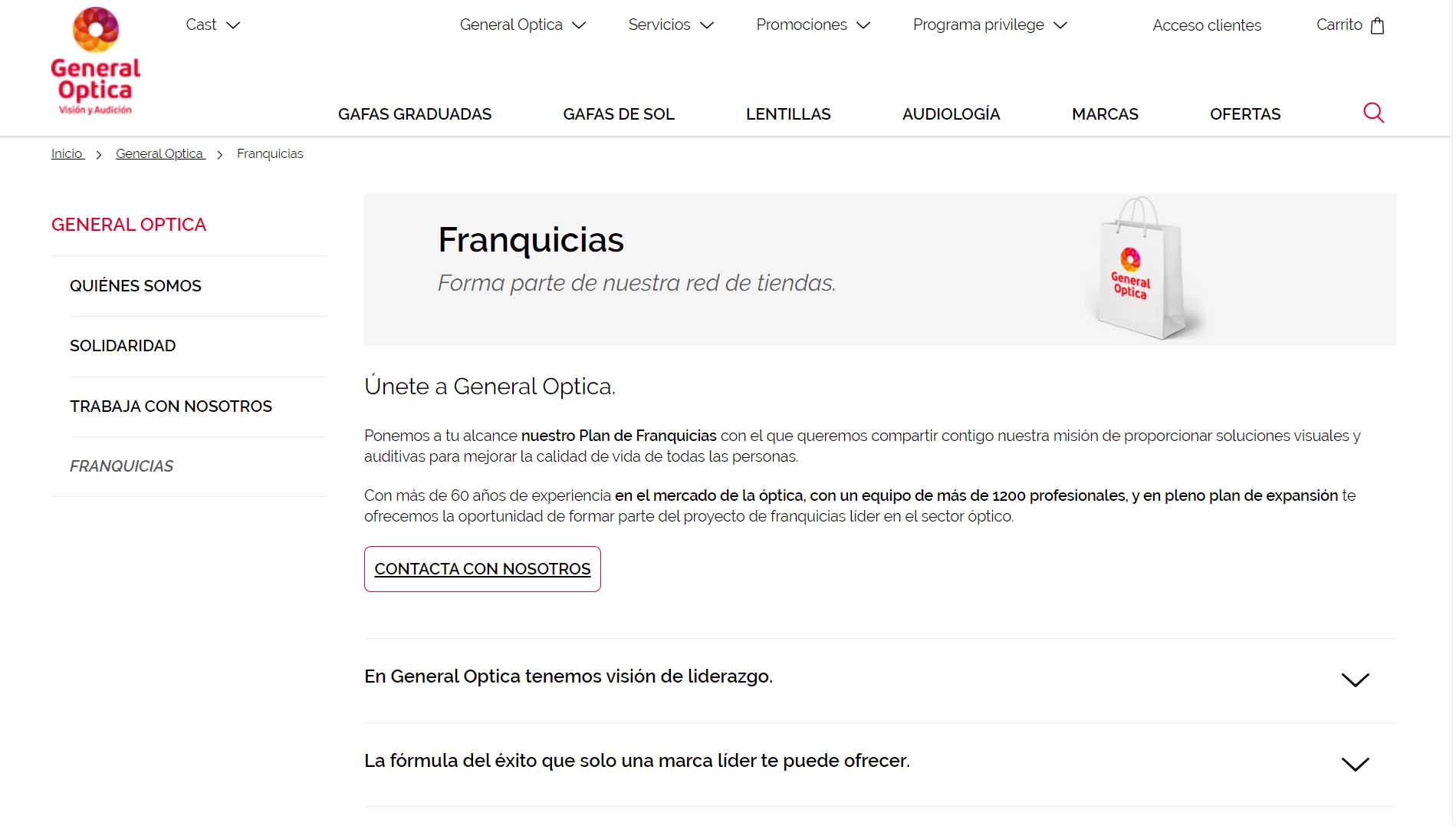Expand 'La fórmula del éxito' accordion section
The width and height of the screenshot is (1456, 826).
[1354, 763]
